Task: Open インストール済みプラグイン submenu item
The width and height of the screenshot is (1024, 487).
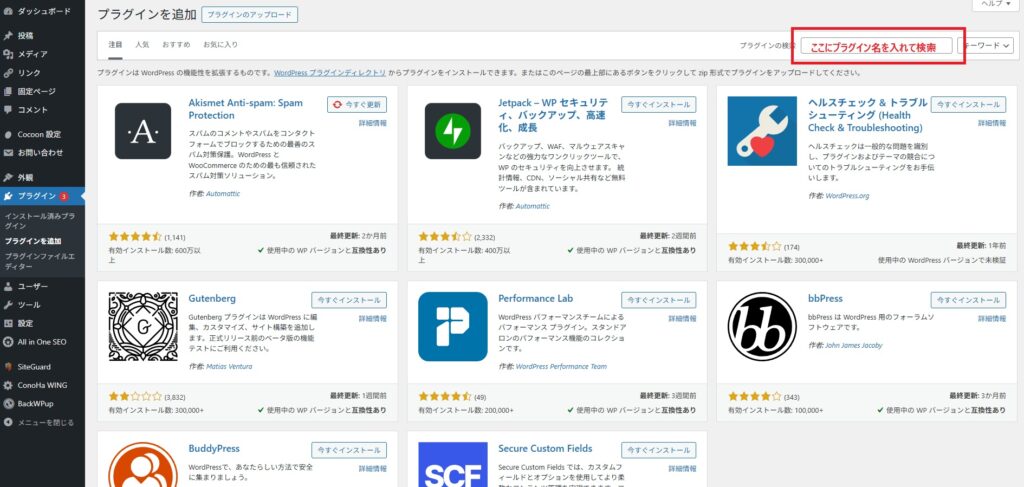Action: (40, 220)
